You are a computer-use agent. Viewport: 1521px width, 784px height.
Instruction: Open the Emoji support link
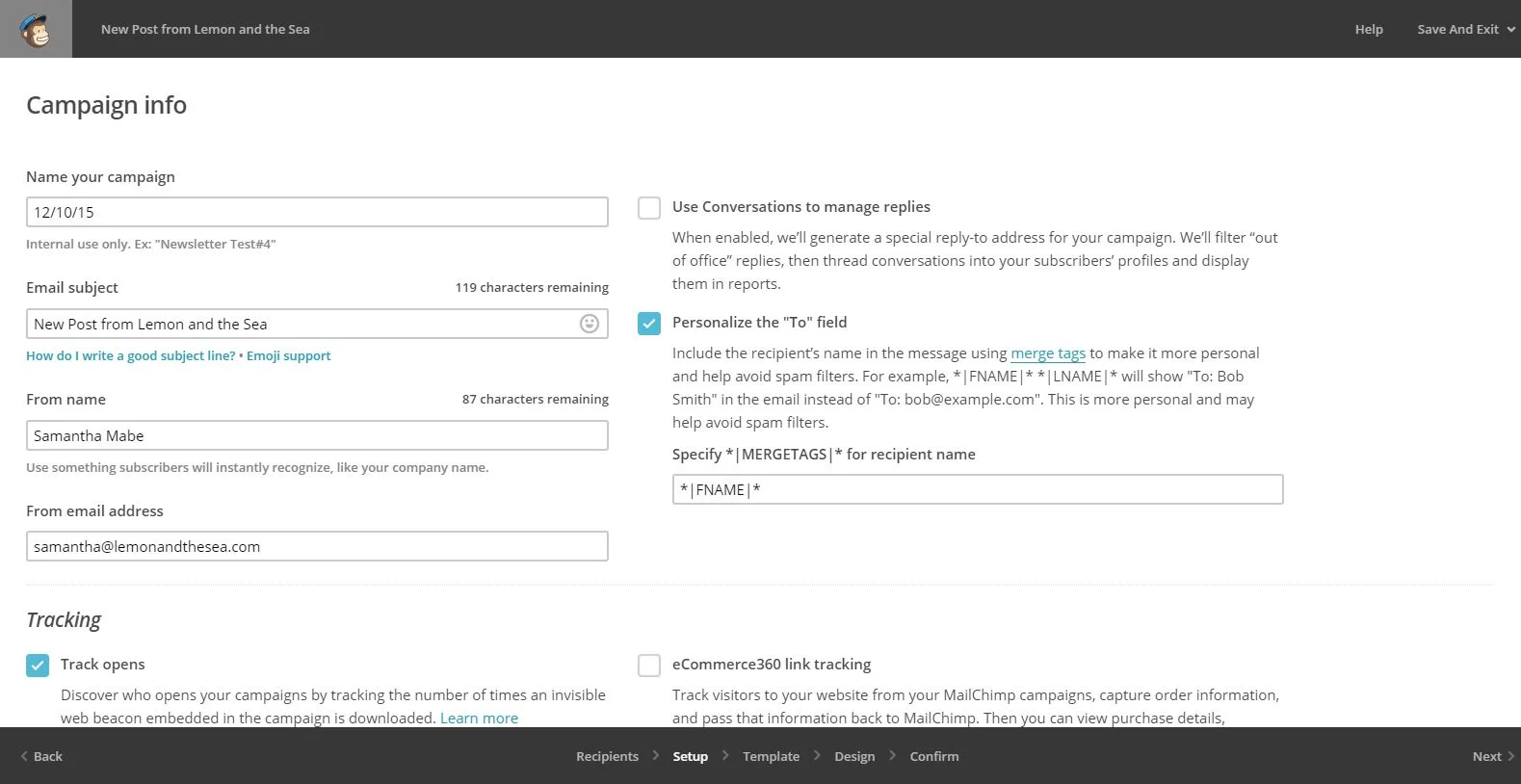pos(288,355)
